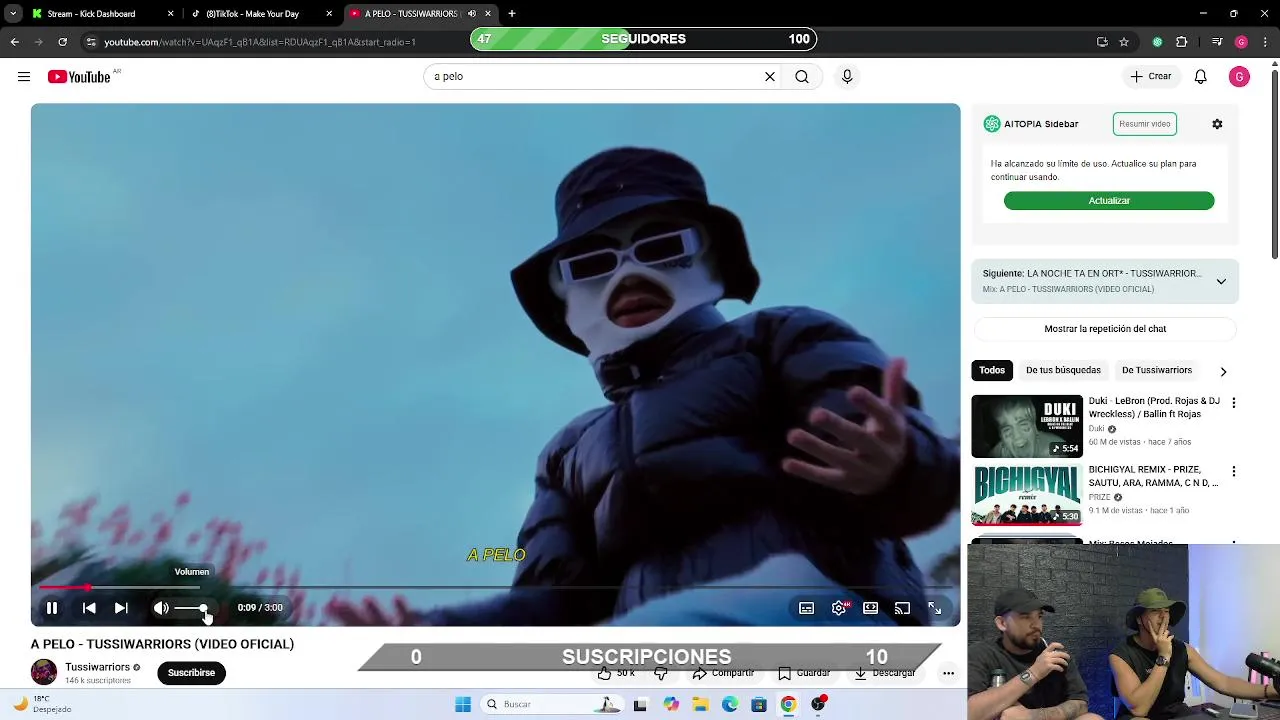1280x720 pixels.
Task: Open the Tussiwarriors channel name link
Action: pyautogui.click(x=97, y=667)
